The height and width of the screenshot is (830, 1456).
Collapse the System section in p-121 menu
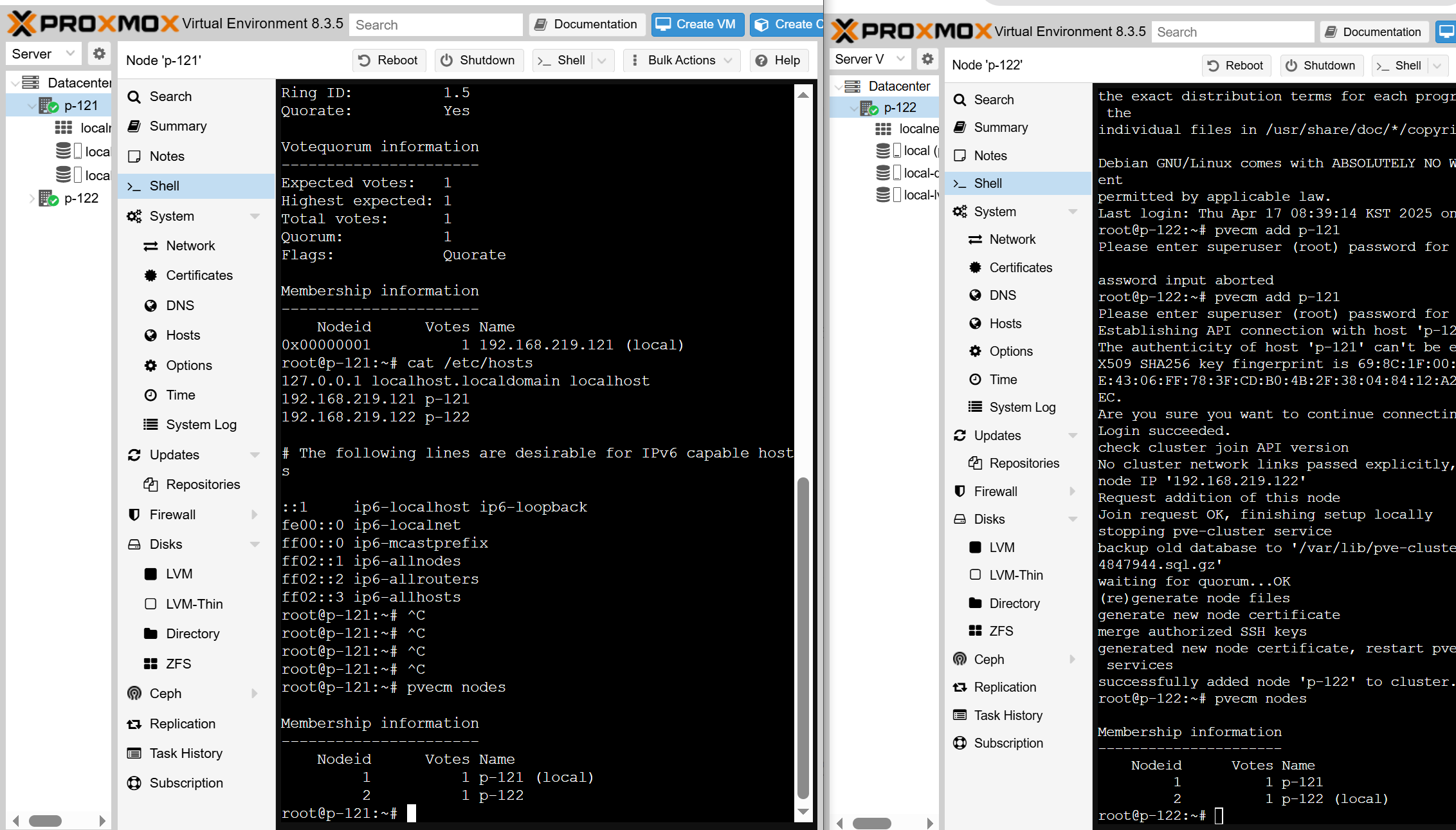pyautogui.click(x=255, y=216)
